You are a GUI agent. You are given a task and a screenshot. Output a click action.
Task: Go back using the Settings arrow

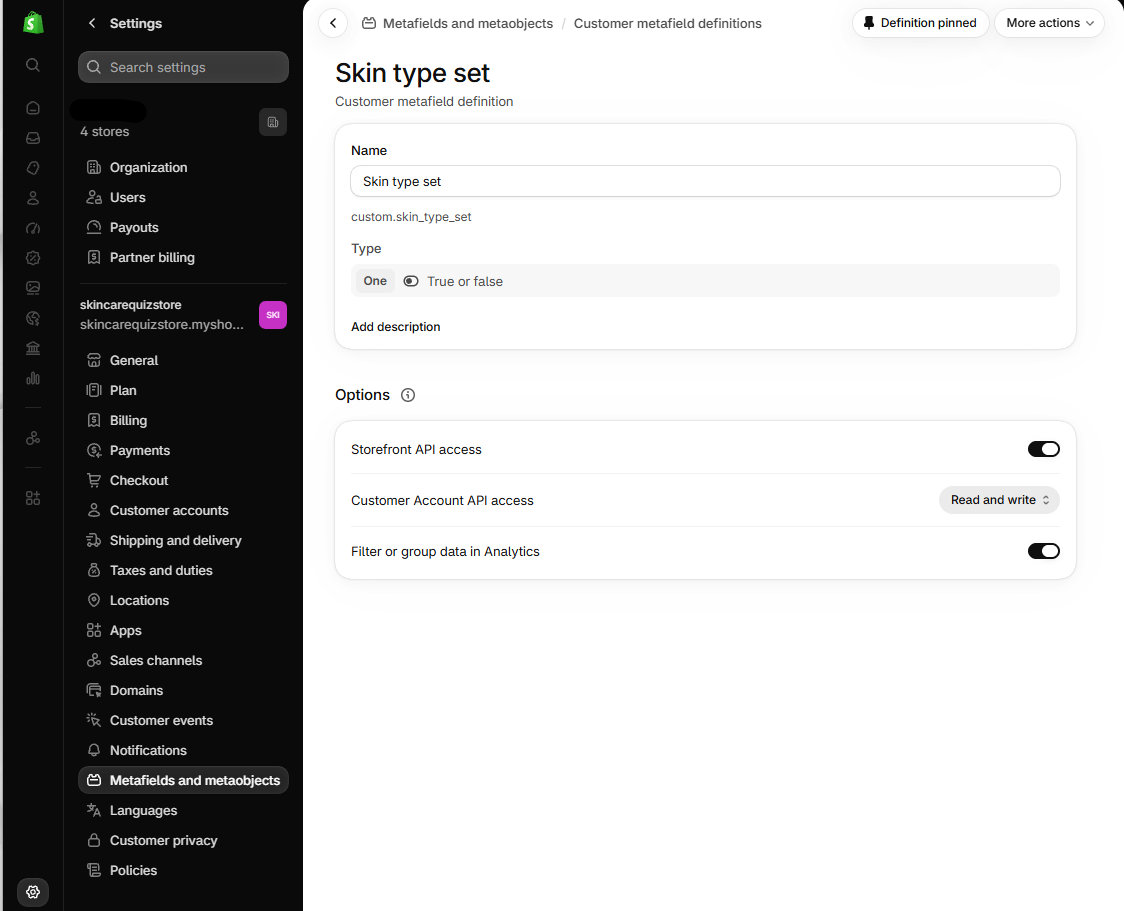coord(92,23)
